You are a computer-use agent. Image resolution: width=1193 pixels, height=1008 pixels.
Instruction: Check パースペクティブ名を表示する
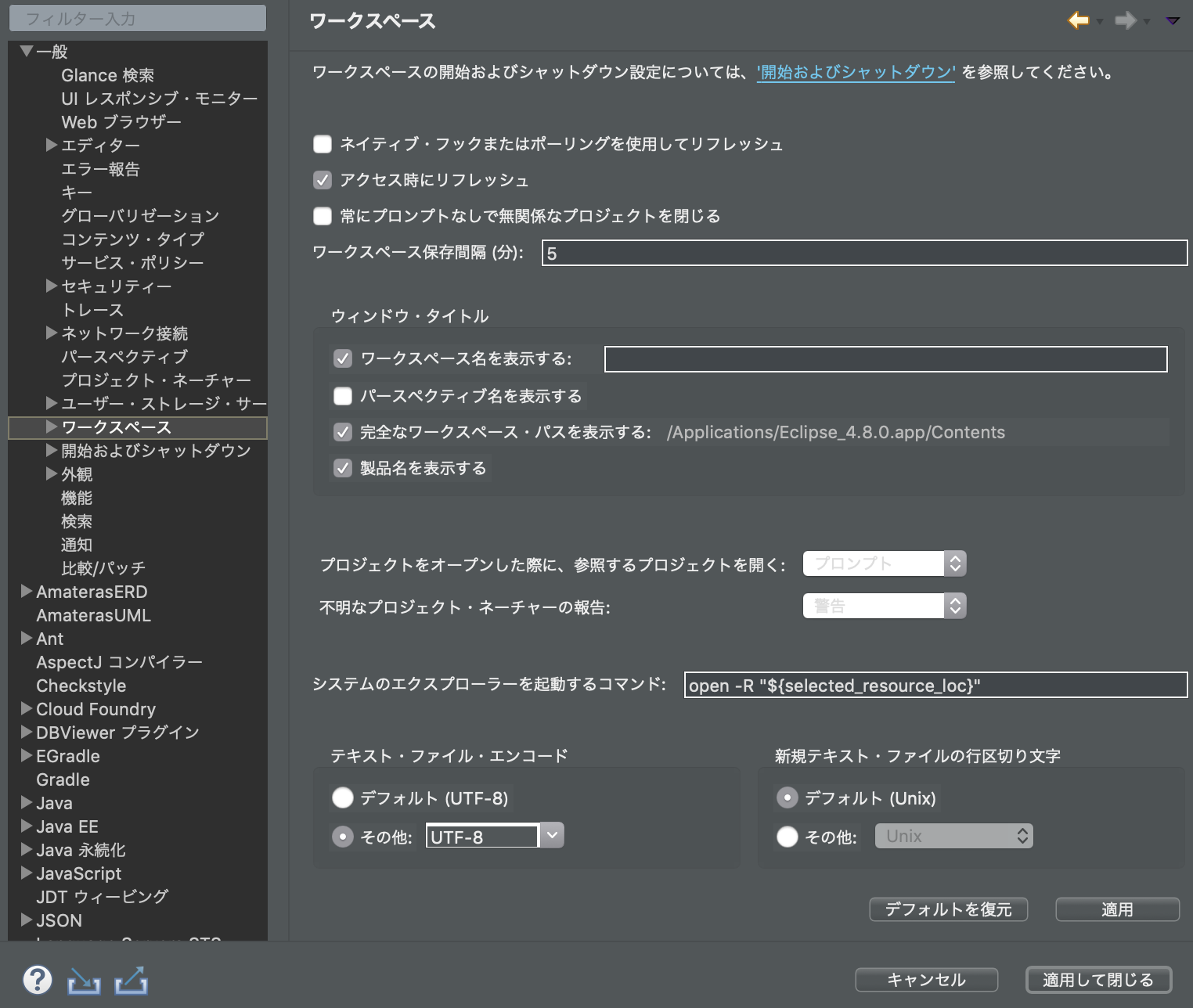pos(343,396)
